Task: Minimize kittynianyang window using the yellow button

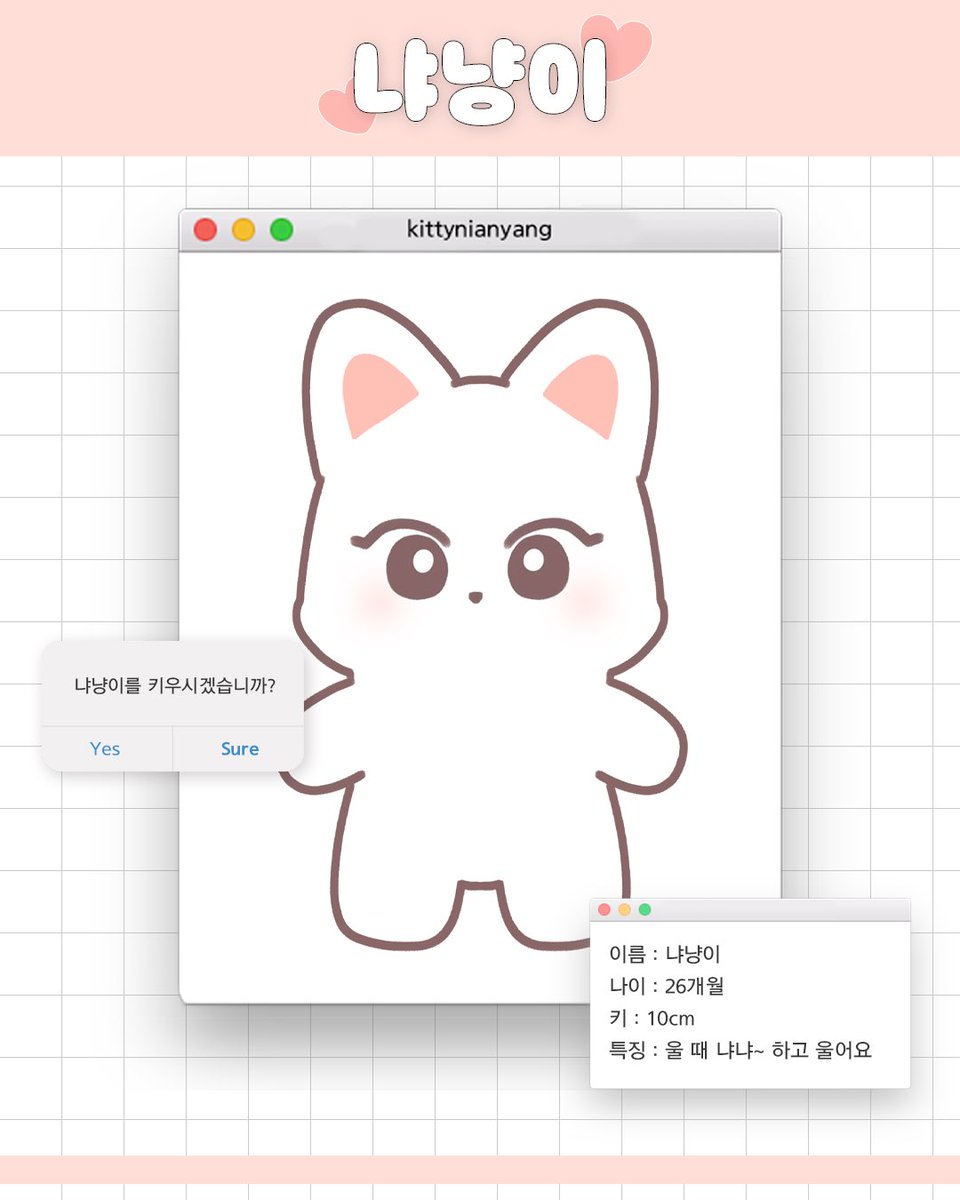Action: (243, 230)
